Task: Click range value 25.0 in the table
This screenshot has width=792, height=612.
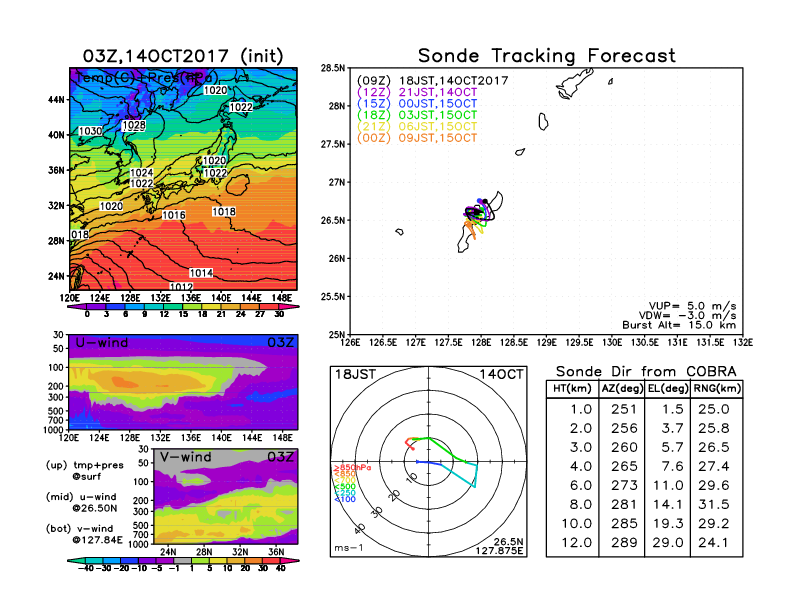Action: pos(714,409)
